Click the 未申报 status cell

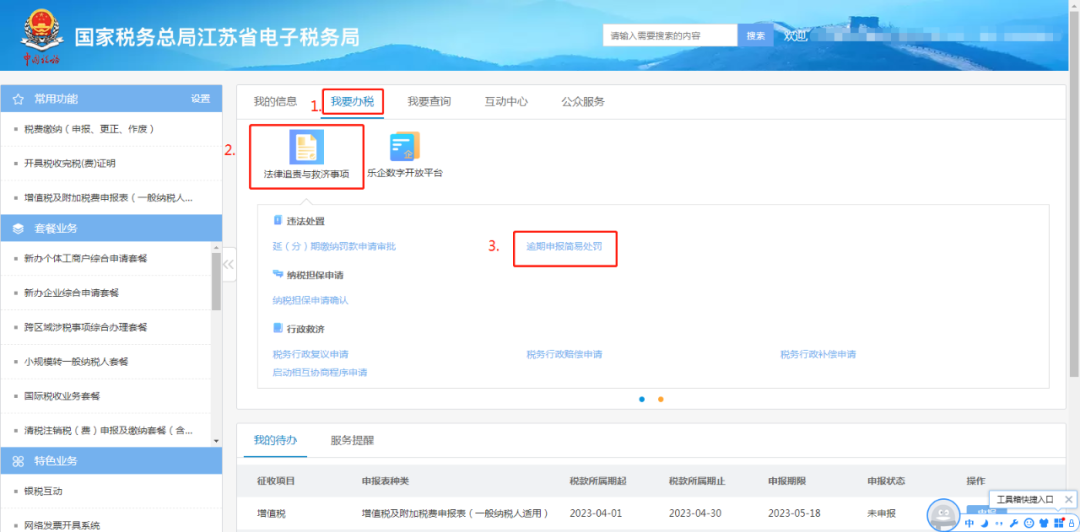(882, 513)
